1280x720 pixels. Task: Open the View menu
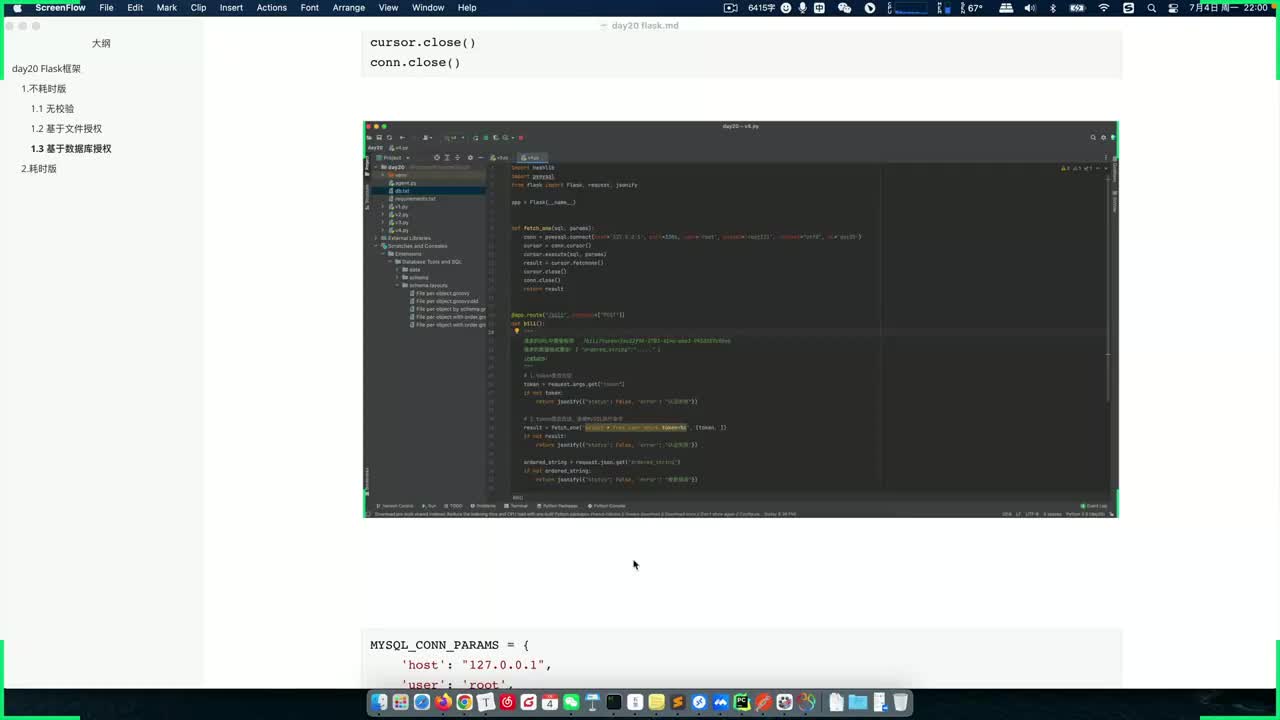(x=388, y=7)
